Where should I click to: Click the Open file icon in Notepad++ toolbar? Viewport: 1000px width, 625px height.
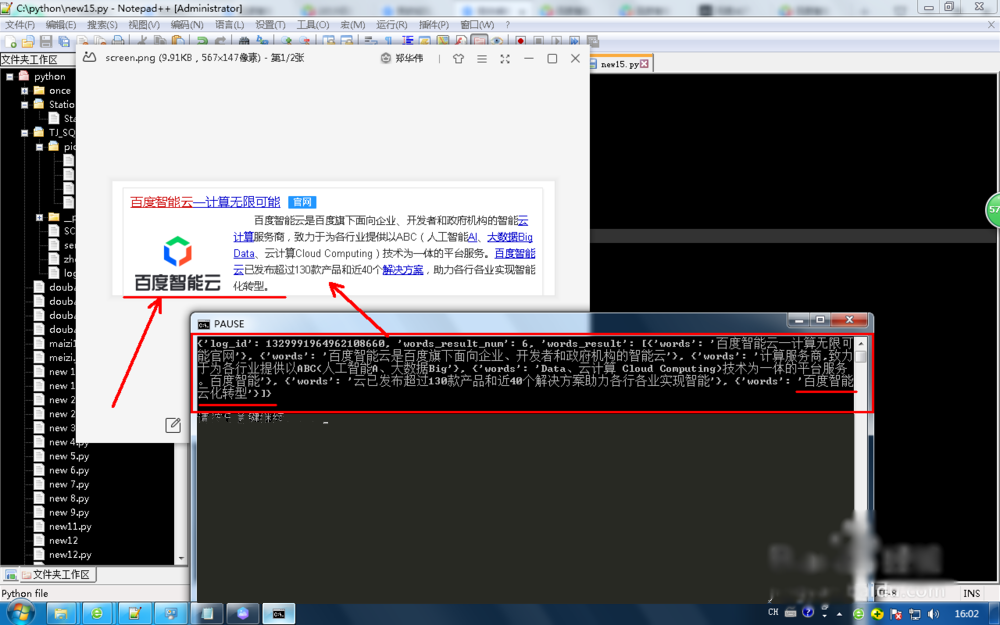tap(28, 41)
